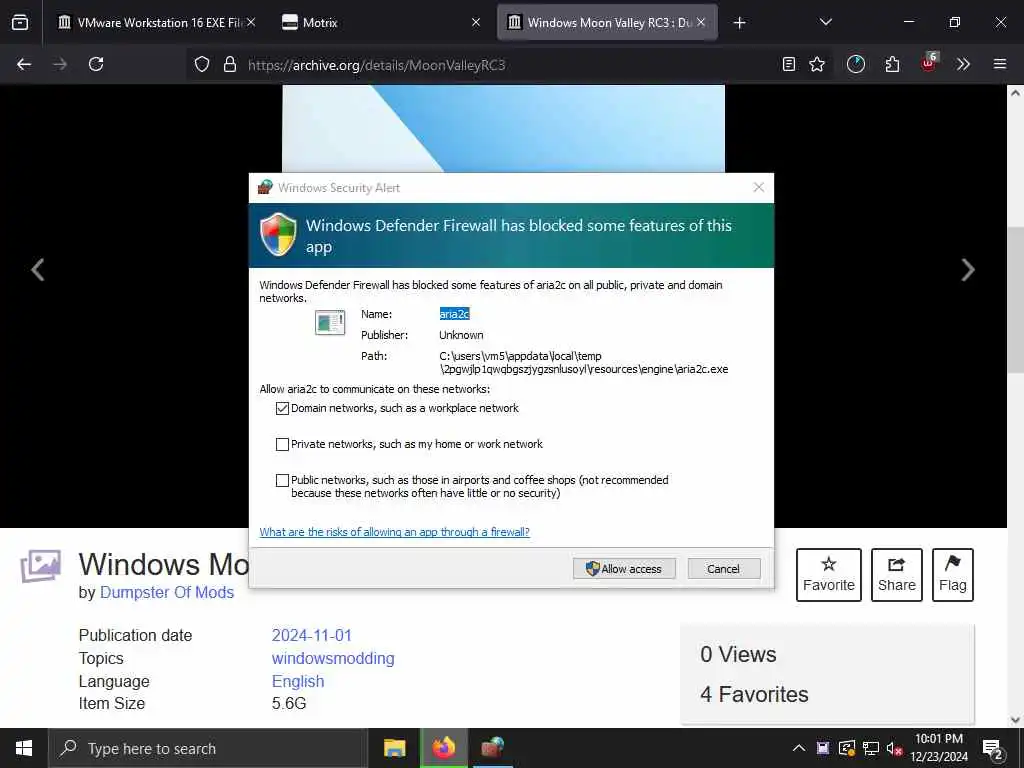
Task: Reload the current page
Action: 96,64
